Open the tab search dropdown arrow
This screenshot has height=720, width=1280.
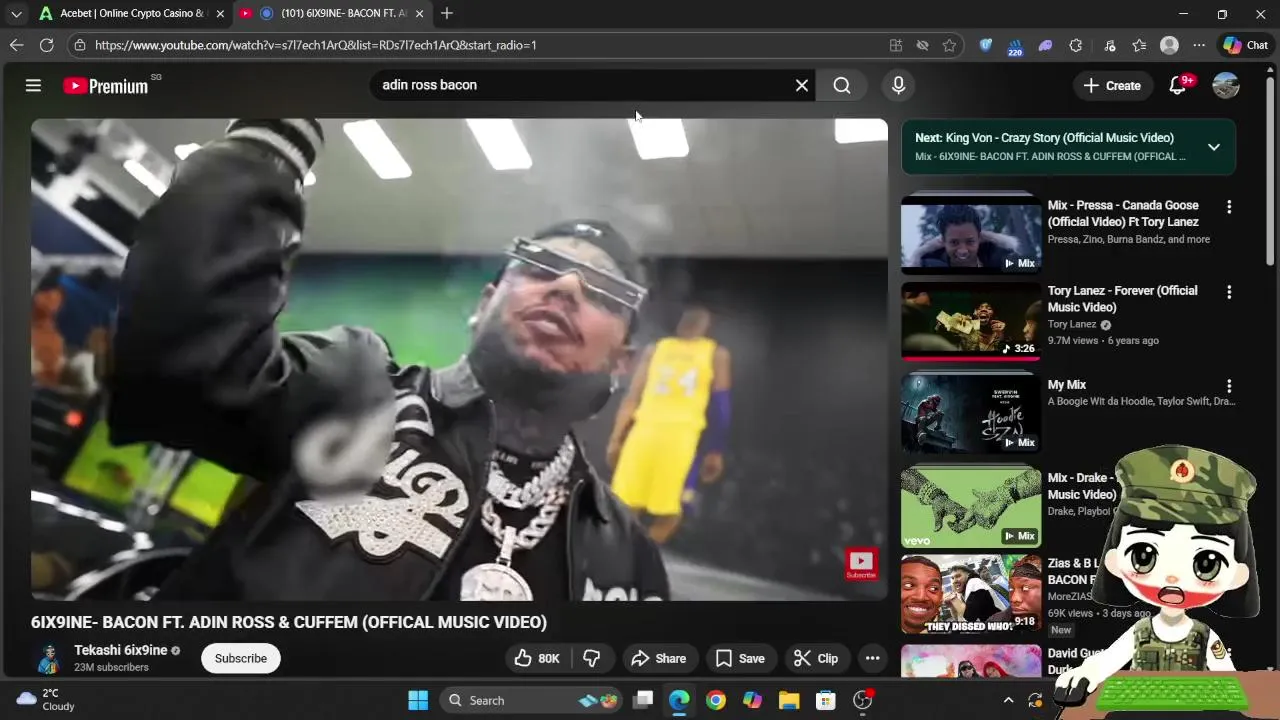16,14
